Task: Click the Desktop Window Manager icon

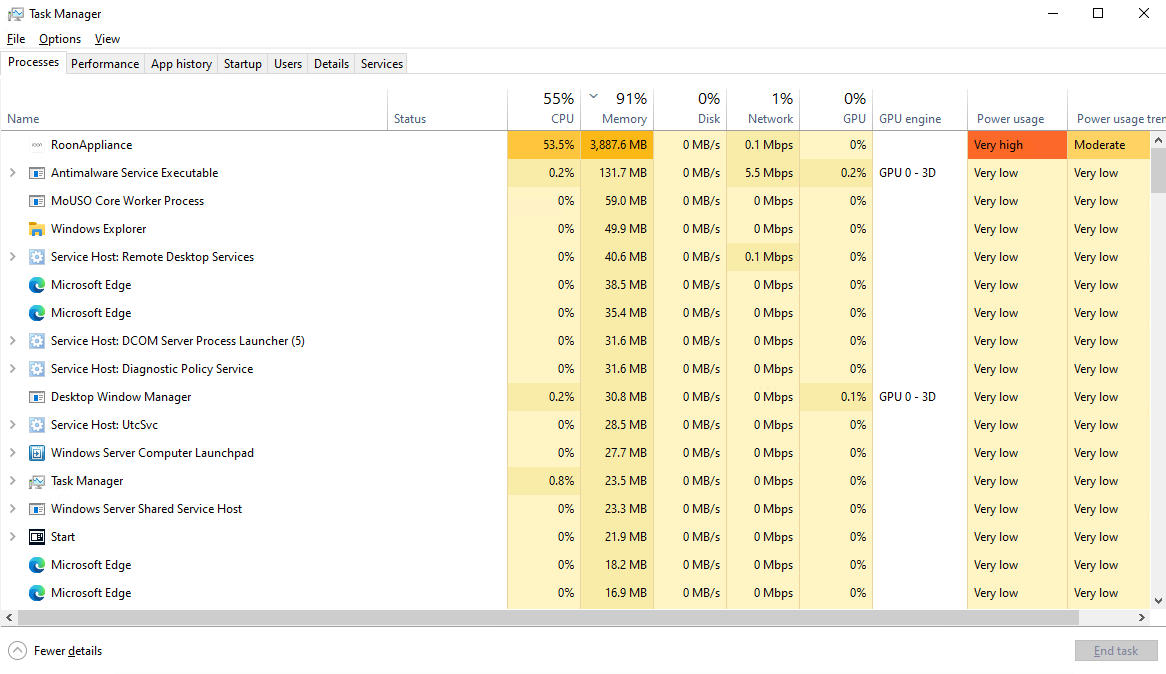Action: (x=36, y=397)
